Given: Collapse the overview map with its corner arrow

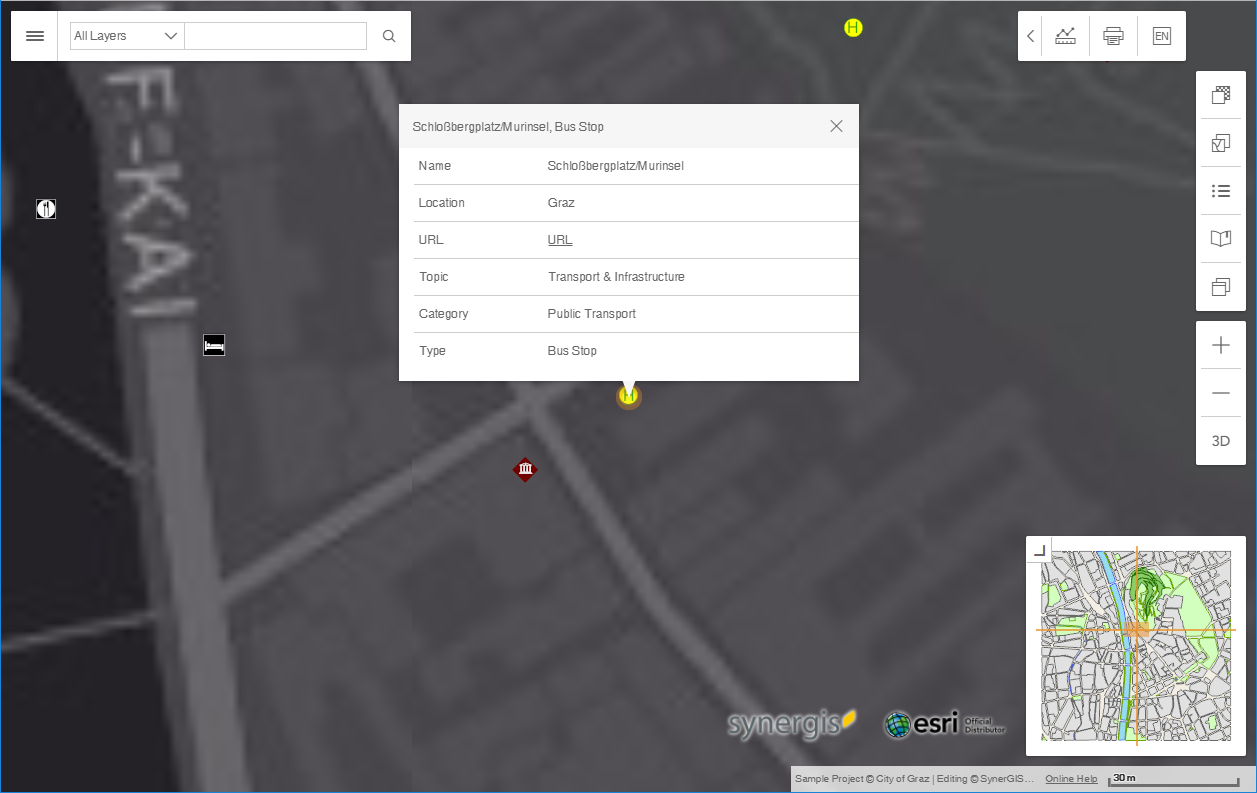Looking at the screenshot, I should pyautogui.click(x=1037, y=549).
